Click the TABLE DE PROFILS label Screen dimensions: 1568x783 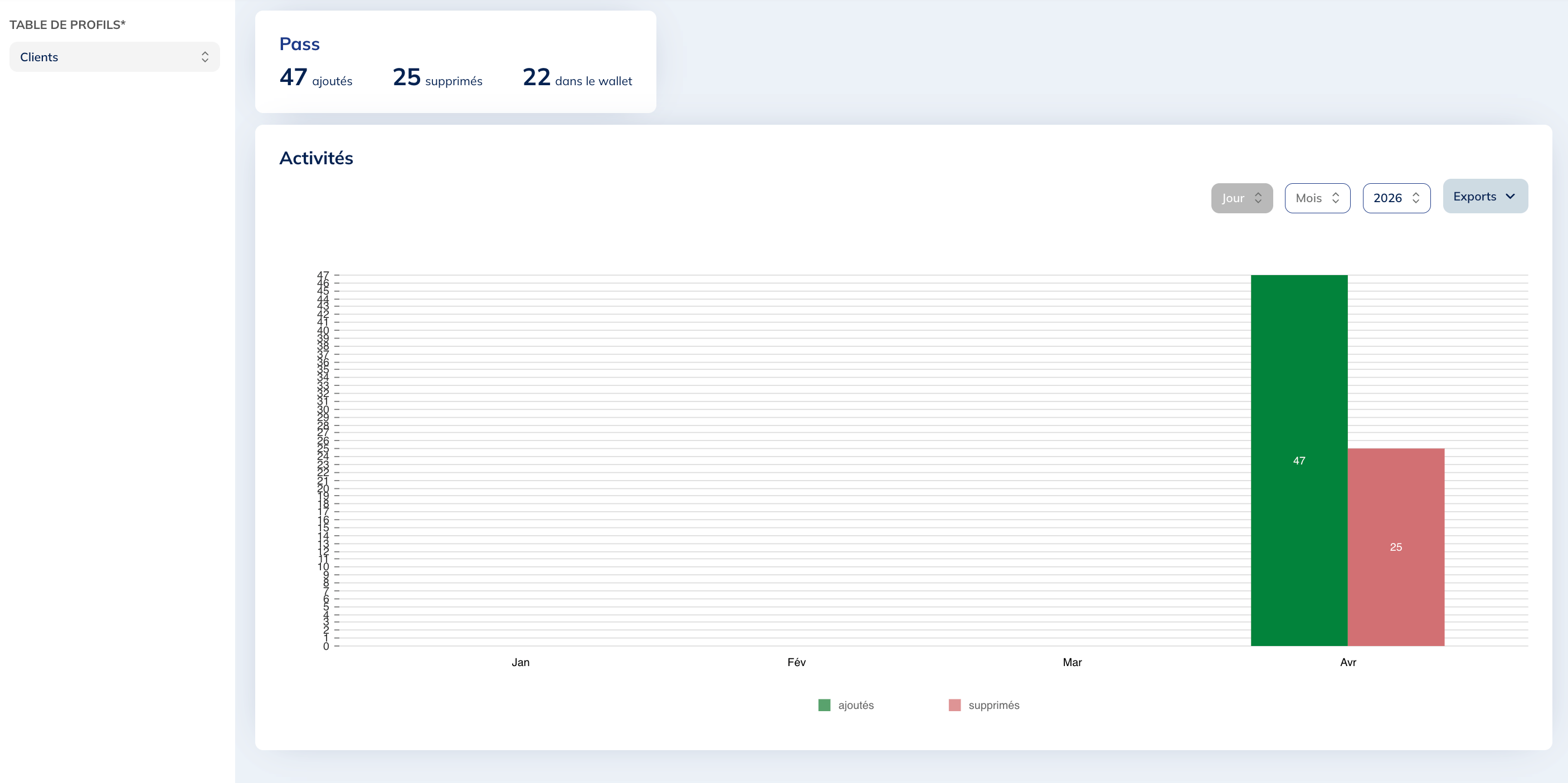[67, 25]
